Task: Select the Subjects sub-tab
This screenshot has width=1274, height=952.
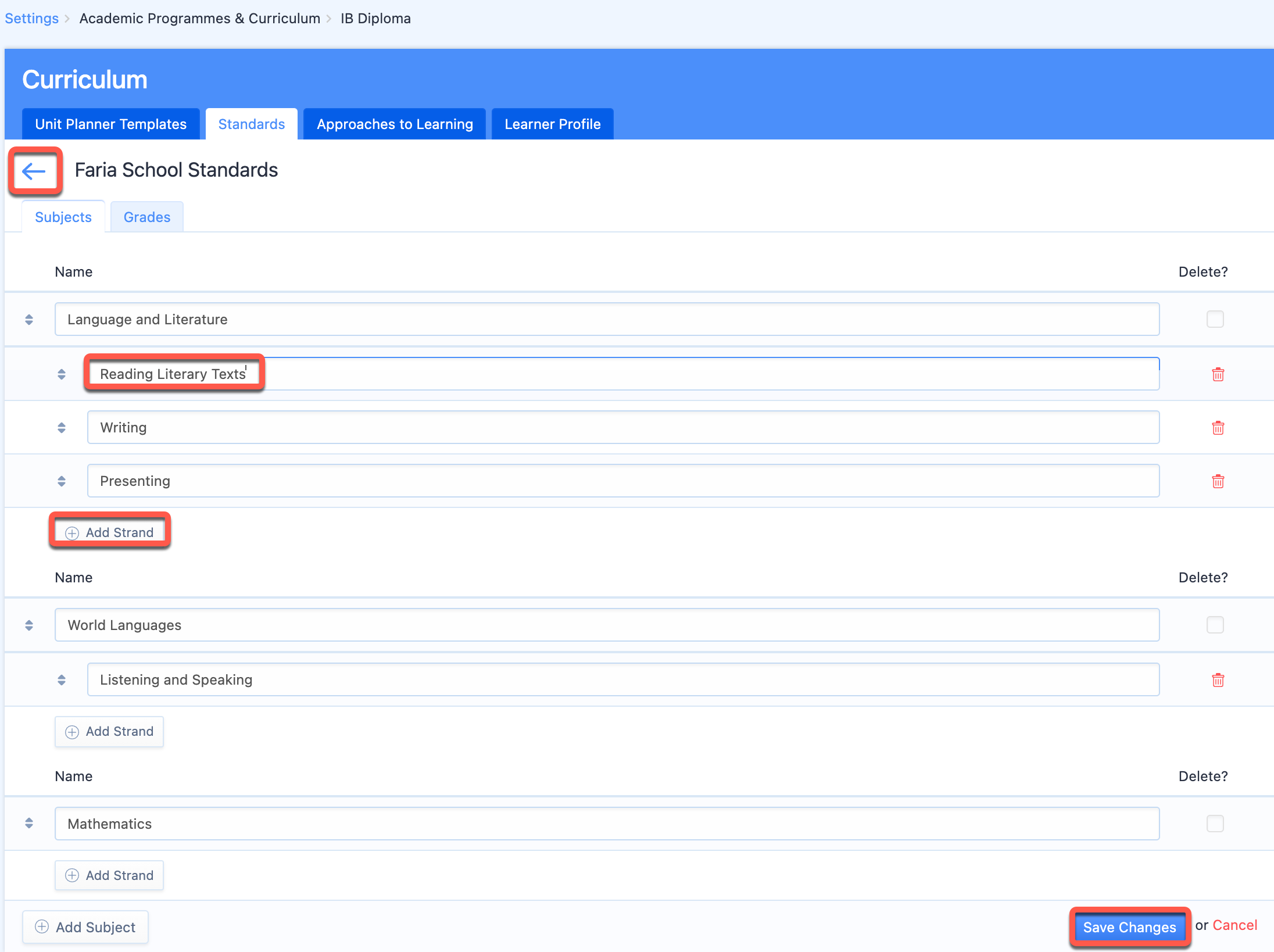Action: tap(63, 217)
